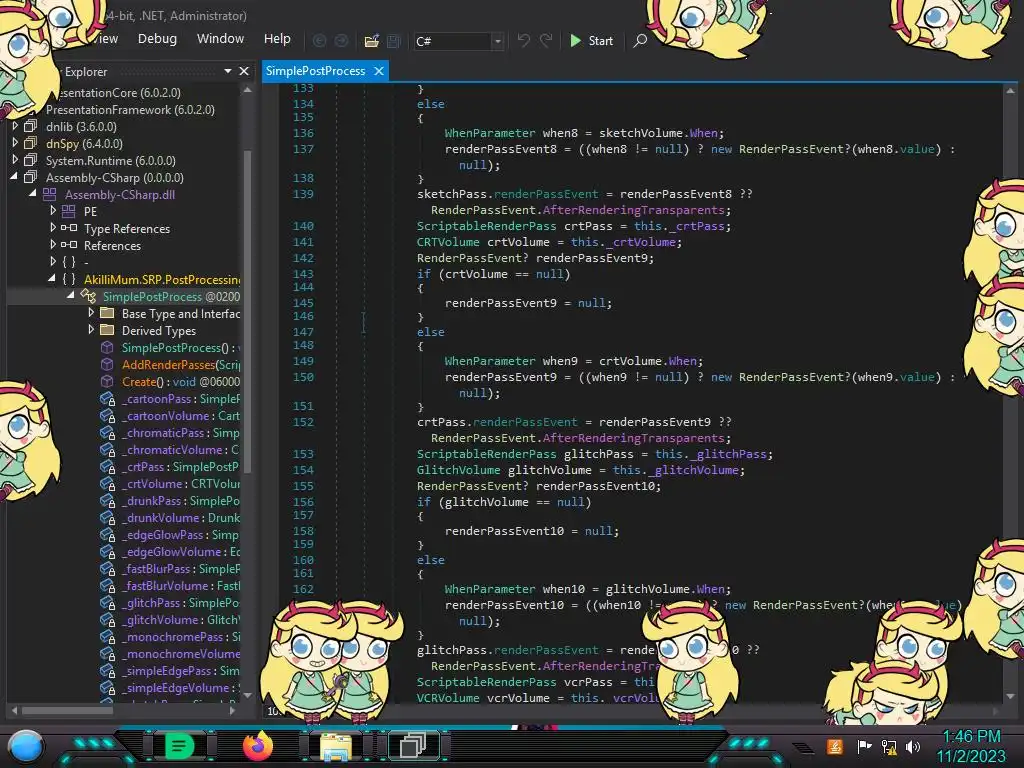Switch to the SimplePostProcess tab
This screenshot has height=768, width=1024.
click(x=315, y=71)
